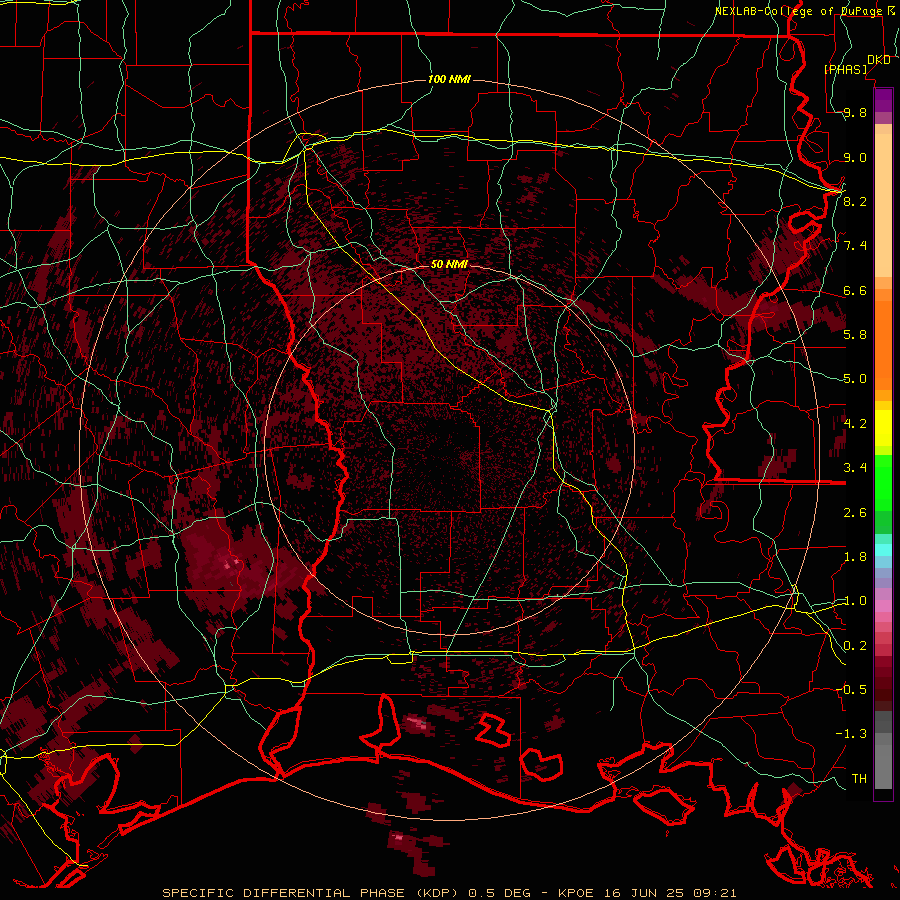Click the 5.0 scale value
Viewport: 900px width, 900px height.
click(855, 379)
